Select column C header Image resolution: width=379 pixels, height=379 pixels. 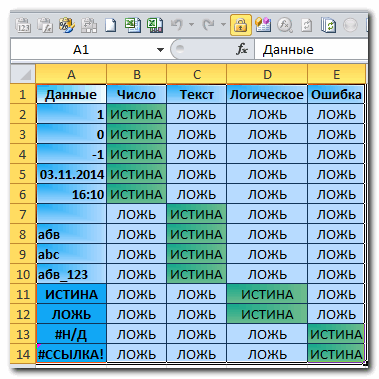pyautogui.click(x=197, y=74)
